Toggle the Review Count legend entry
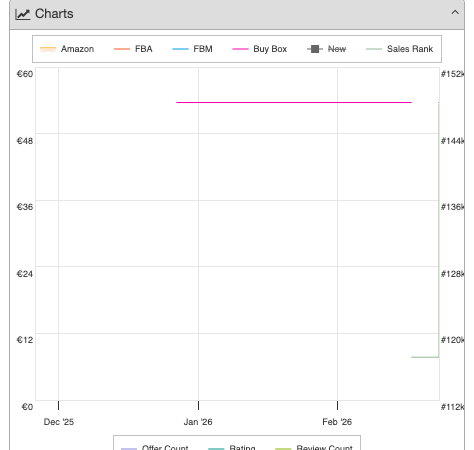 click(314, 447)
